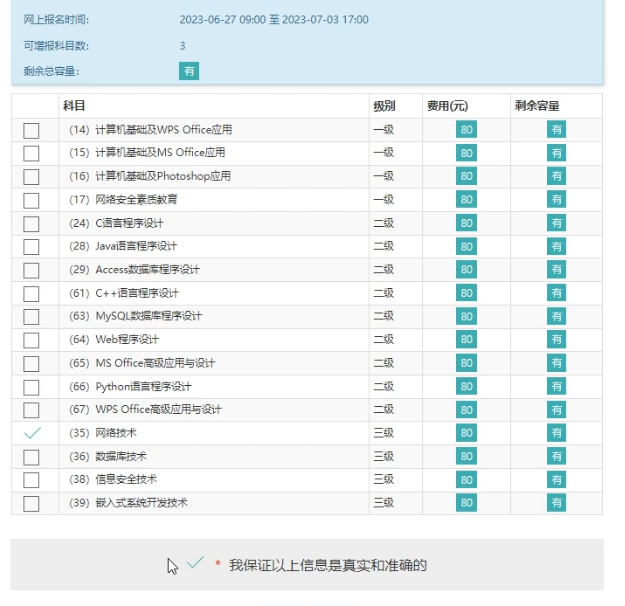Viewport: 625px width, 606px height.
Task: Click the 科目 column header
Action: [x=74, y=106]
